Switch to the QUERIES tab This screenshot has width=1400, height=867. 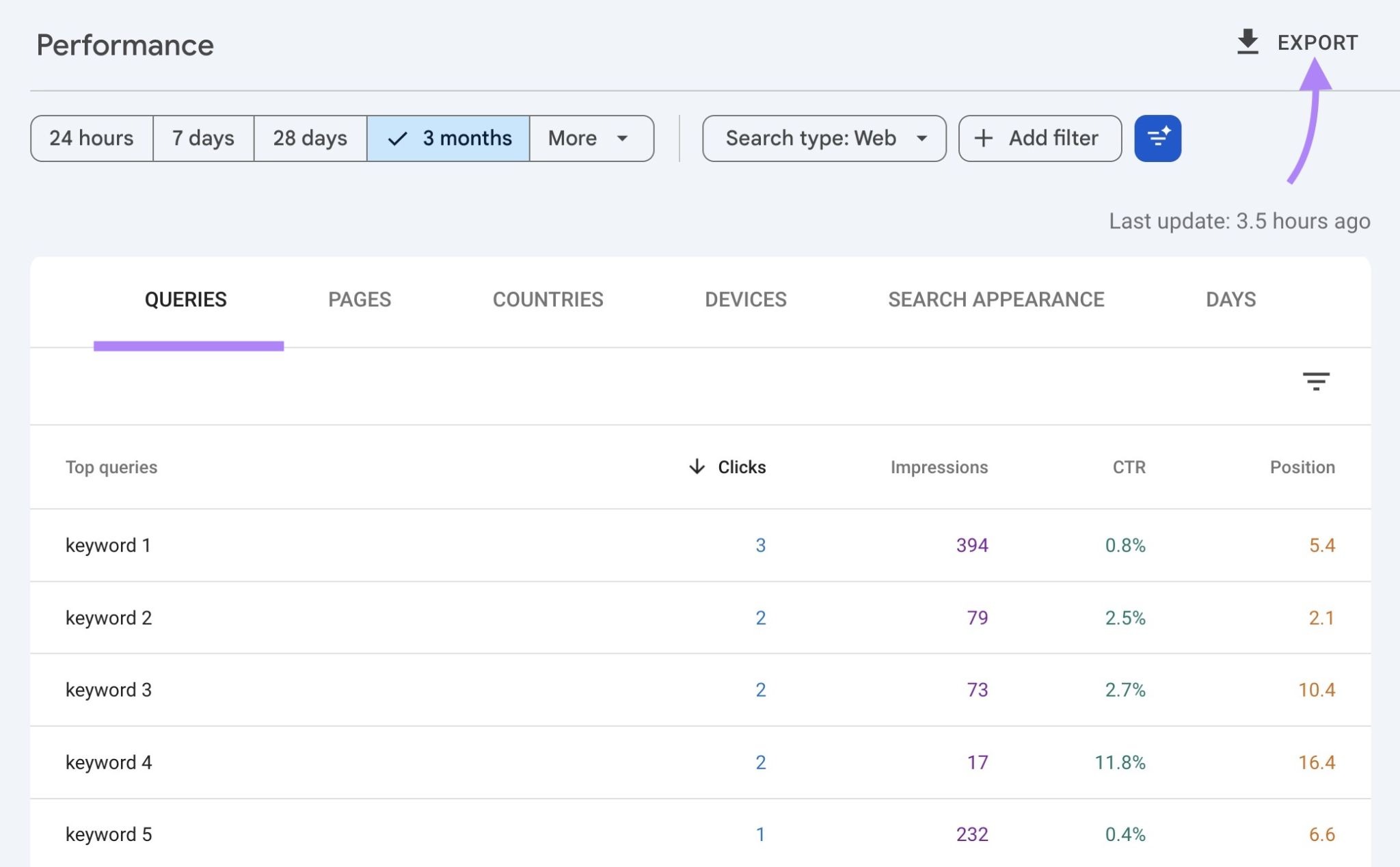click(x=185, y=299)
